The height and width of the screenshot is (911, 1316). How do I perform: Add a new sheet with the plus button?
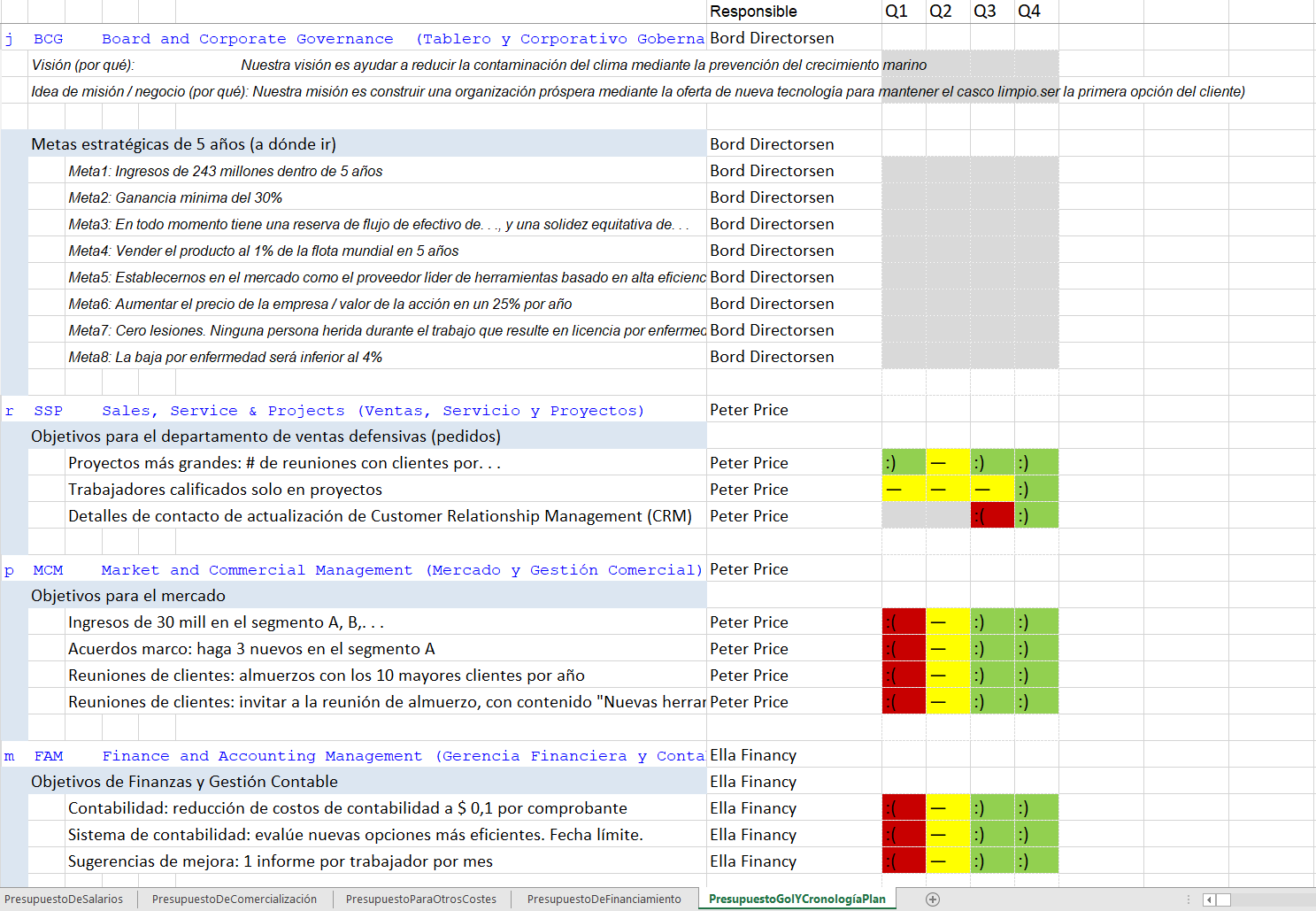pyautogui.click(x=932, y=899)
